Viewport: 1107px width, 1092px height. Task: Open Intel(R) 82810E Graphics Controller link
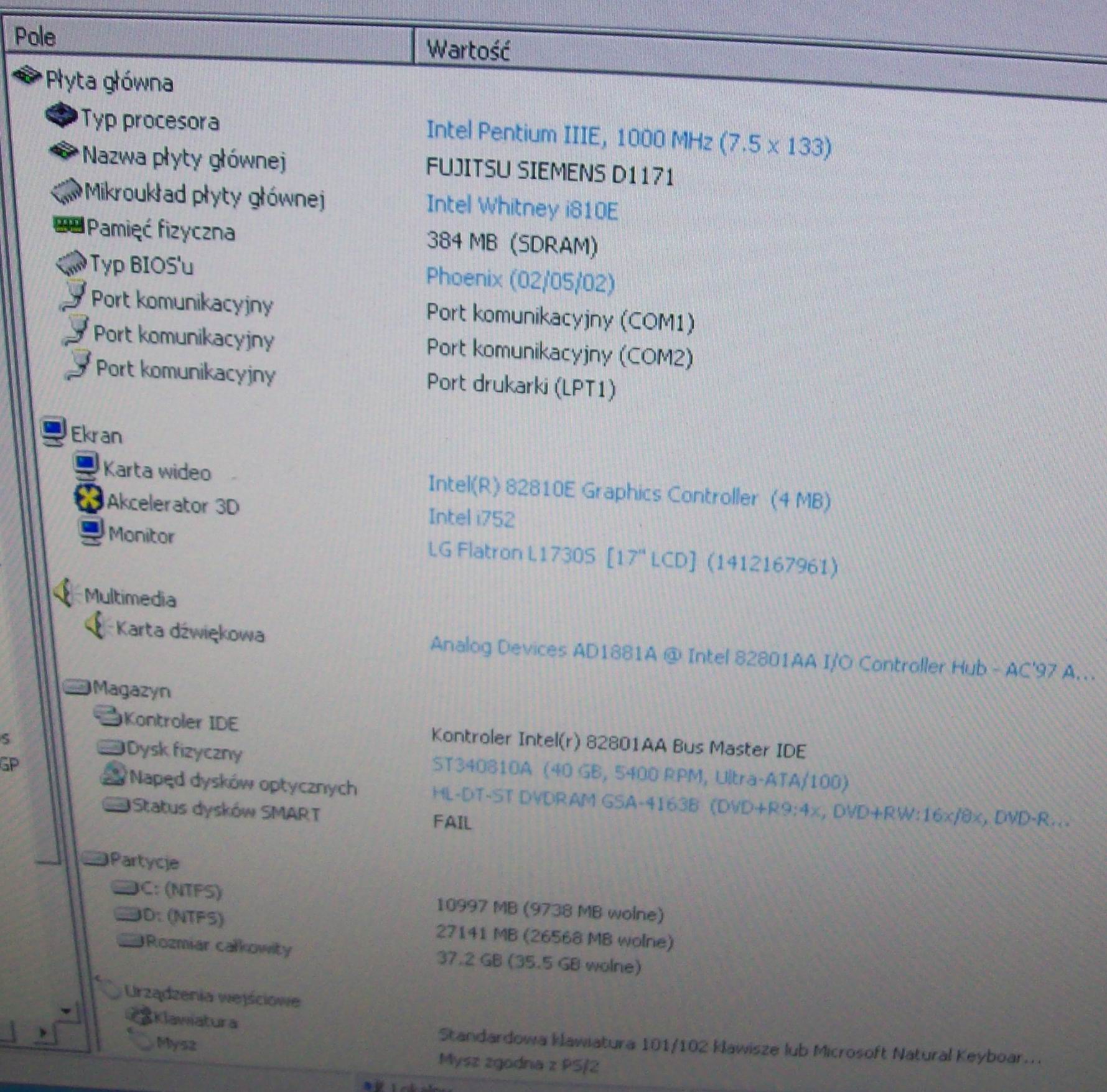pyautogui.click(x=629, y=492)
